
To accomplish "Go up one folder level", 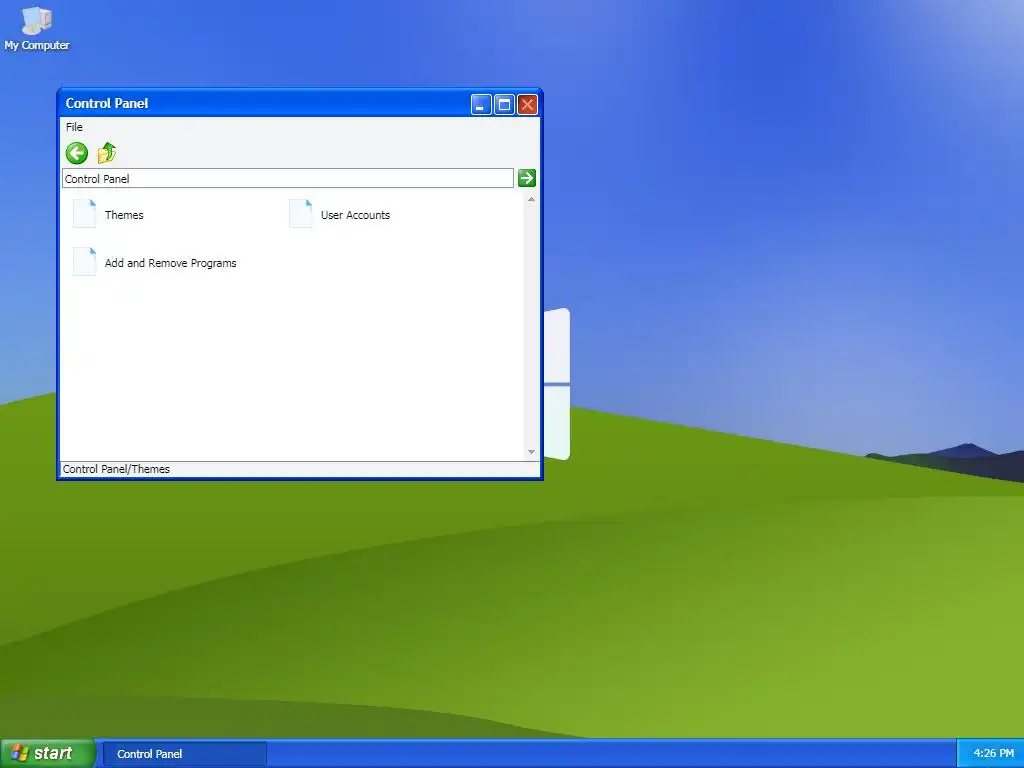I will pos(107,153).
